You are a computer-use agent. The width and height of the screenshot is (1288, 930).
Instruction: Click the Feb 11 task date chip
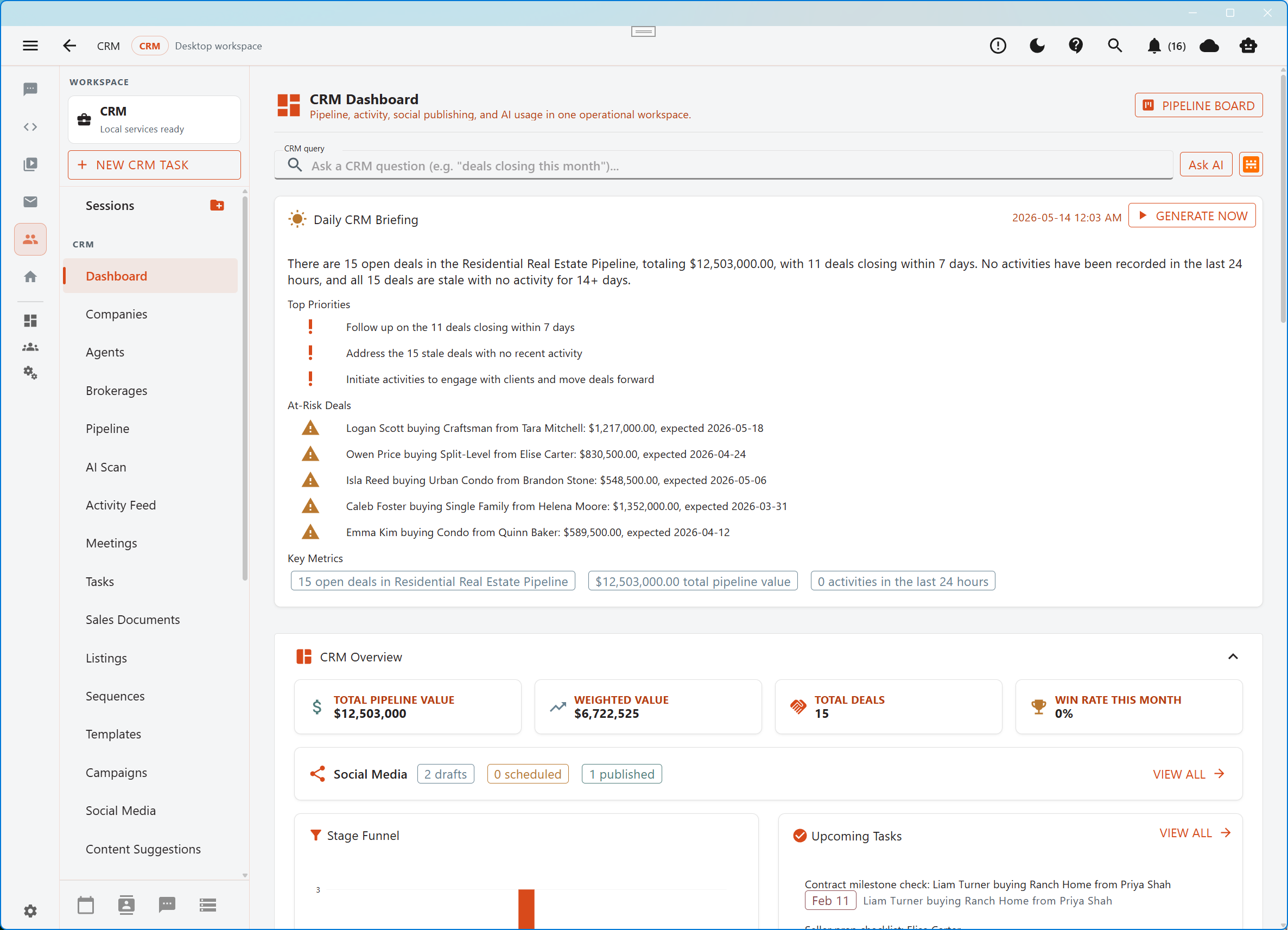(x=830, y=901)
